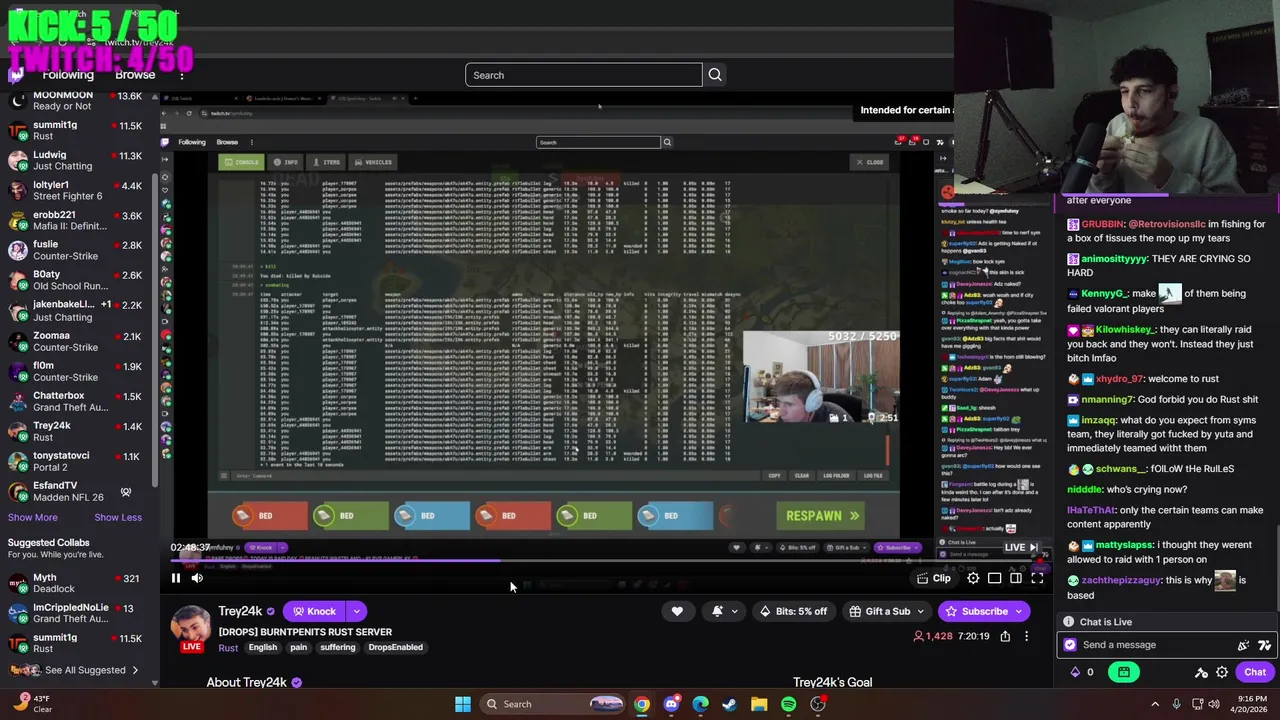The width and height of the screenshot is (1280, 720).
Task: Seek using the stream progress bar
Action: click(608, 561)
